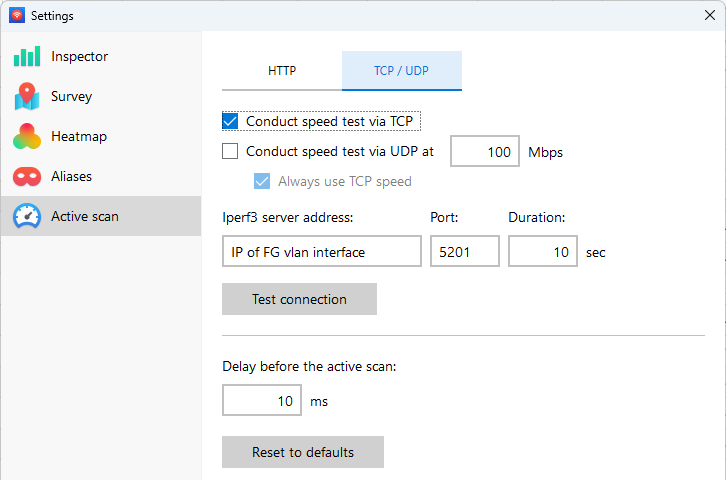Click the Survey map pin icon
The image size is (726, 480).
[27, 96]
